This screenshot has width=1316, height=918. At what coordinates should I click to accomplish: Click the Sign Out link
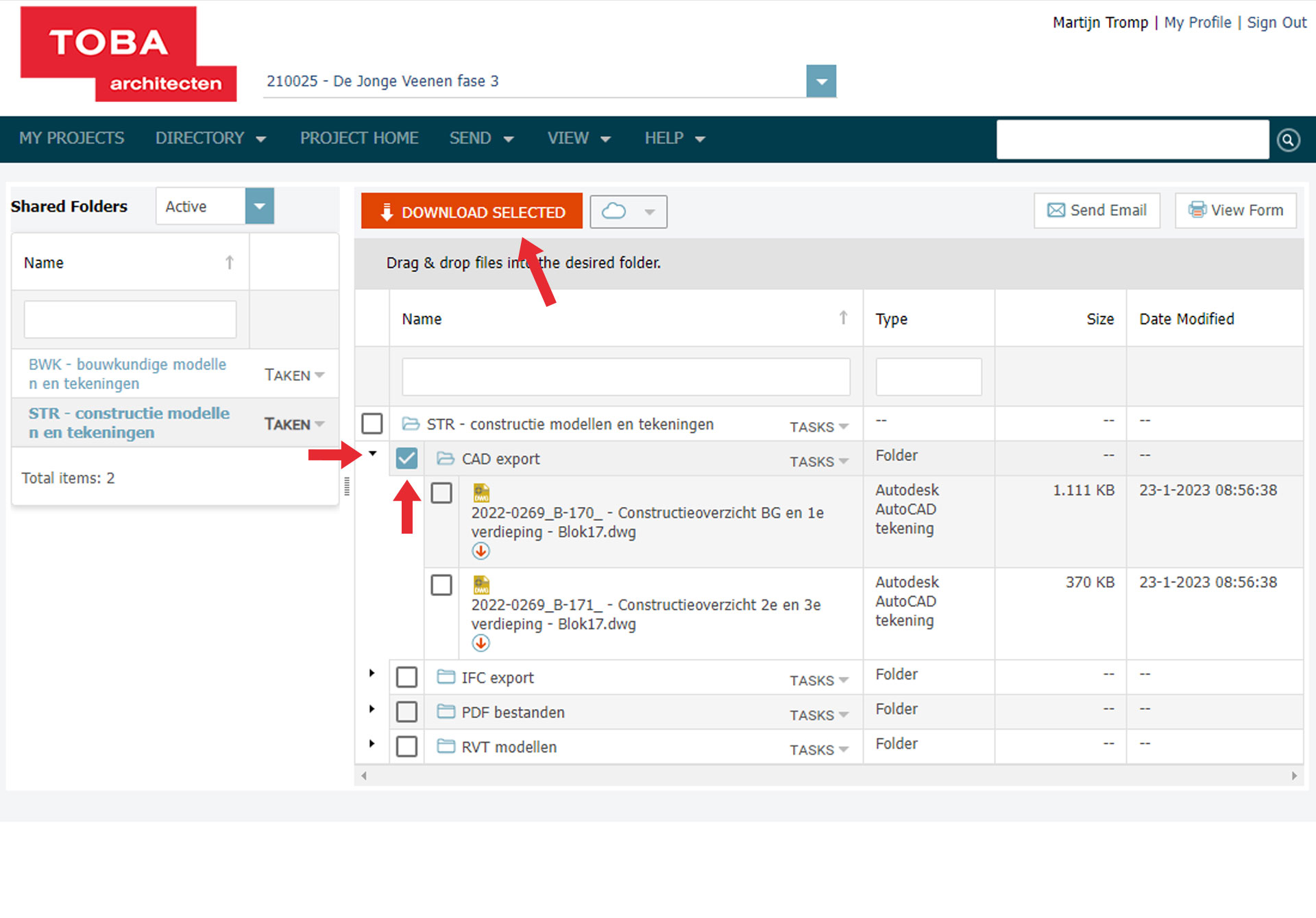point(1276,23)
